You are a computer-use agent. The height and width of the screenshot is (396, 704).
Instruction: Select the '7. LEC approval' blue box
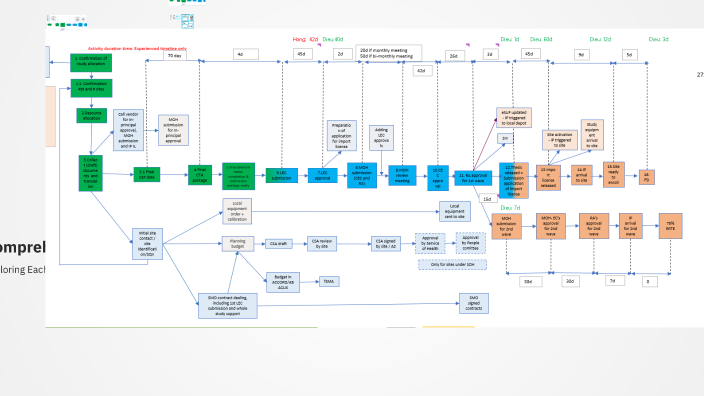point(322,175)
